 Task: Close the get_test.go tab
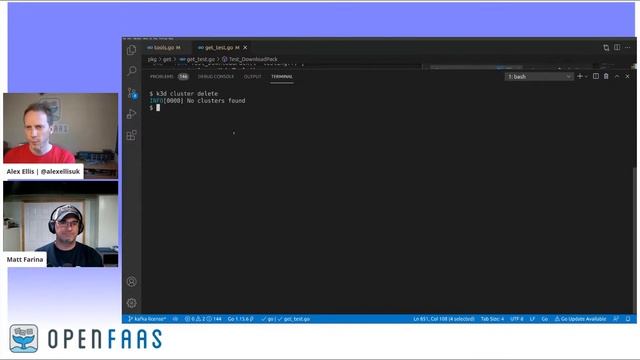click(x=245, y=48)
